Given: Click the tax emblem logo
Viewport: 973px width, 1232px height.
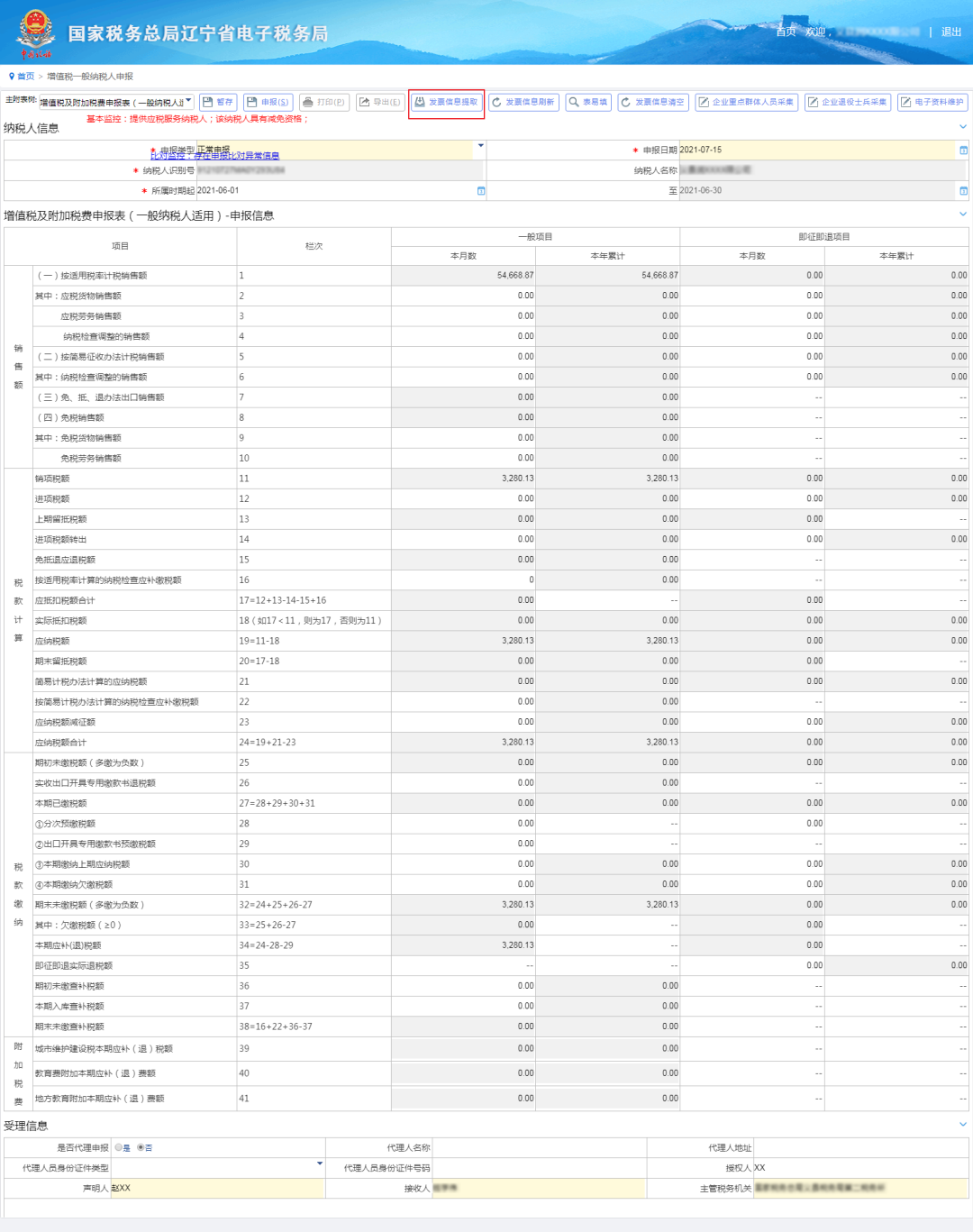Looking at the screenshot, I should click(36, 32).
